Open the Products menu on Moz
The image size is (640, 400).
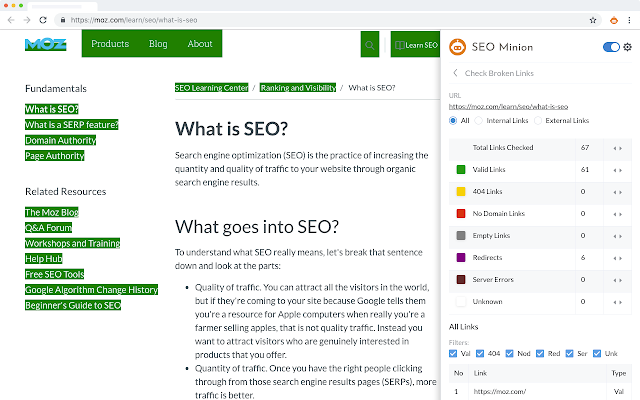point(110,44)
